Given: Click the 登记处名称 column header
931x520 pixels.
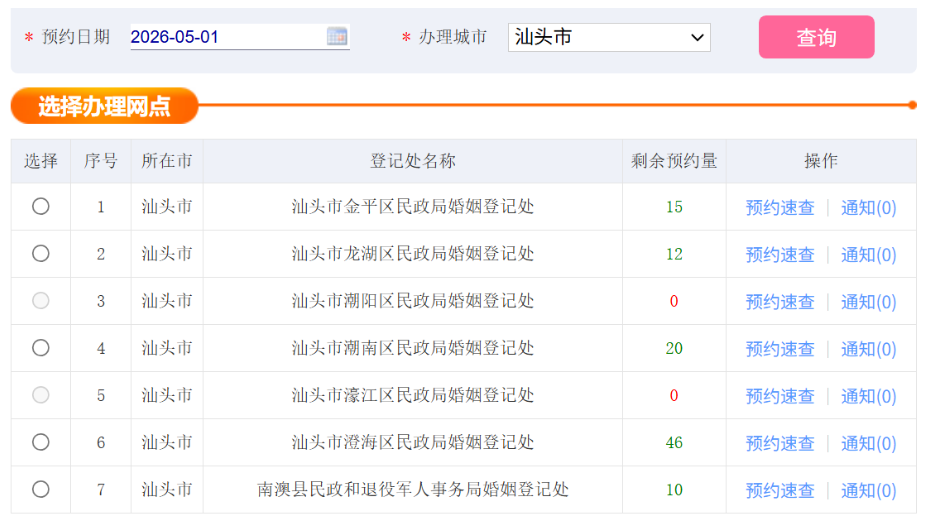Looking at the screenshot, I should tap(413, 161).
